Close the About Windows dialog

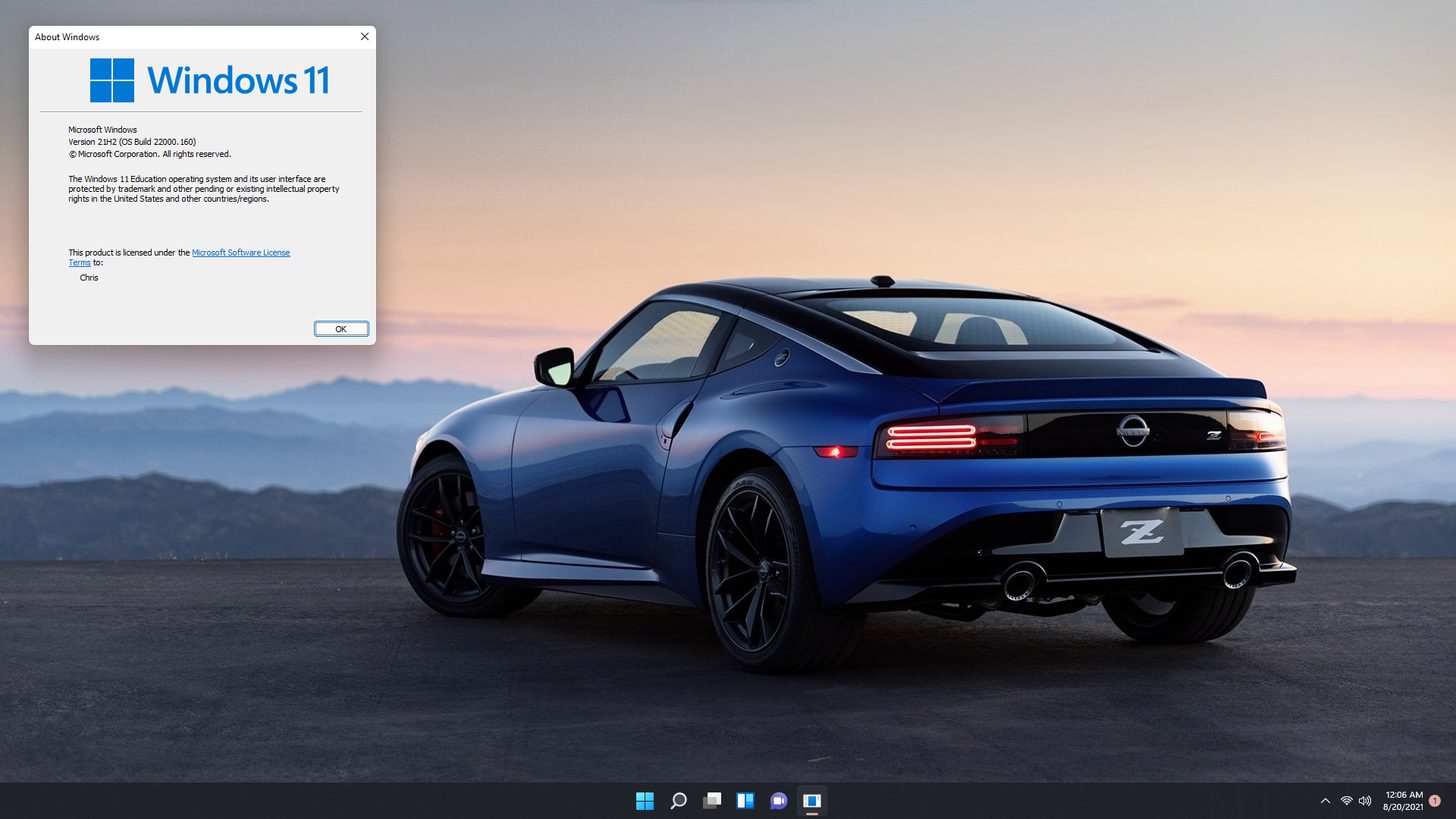click(365, 36)
